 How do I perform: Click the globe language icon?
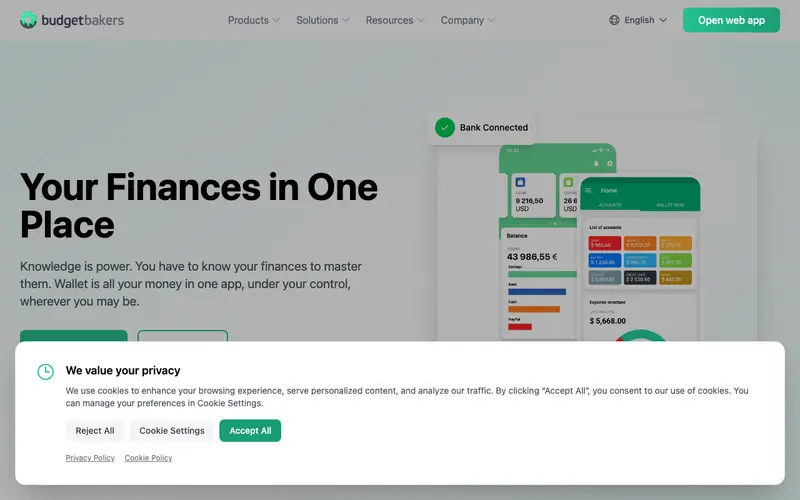pyautogui.click(x=614, y=20)
